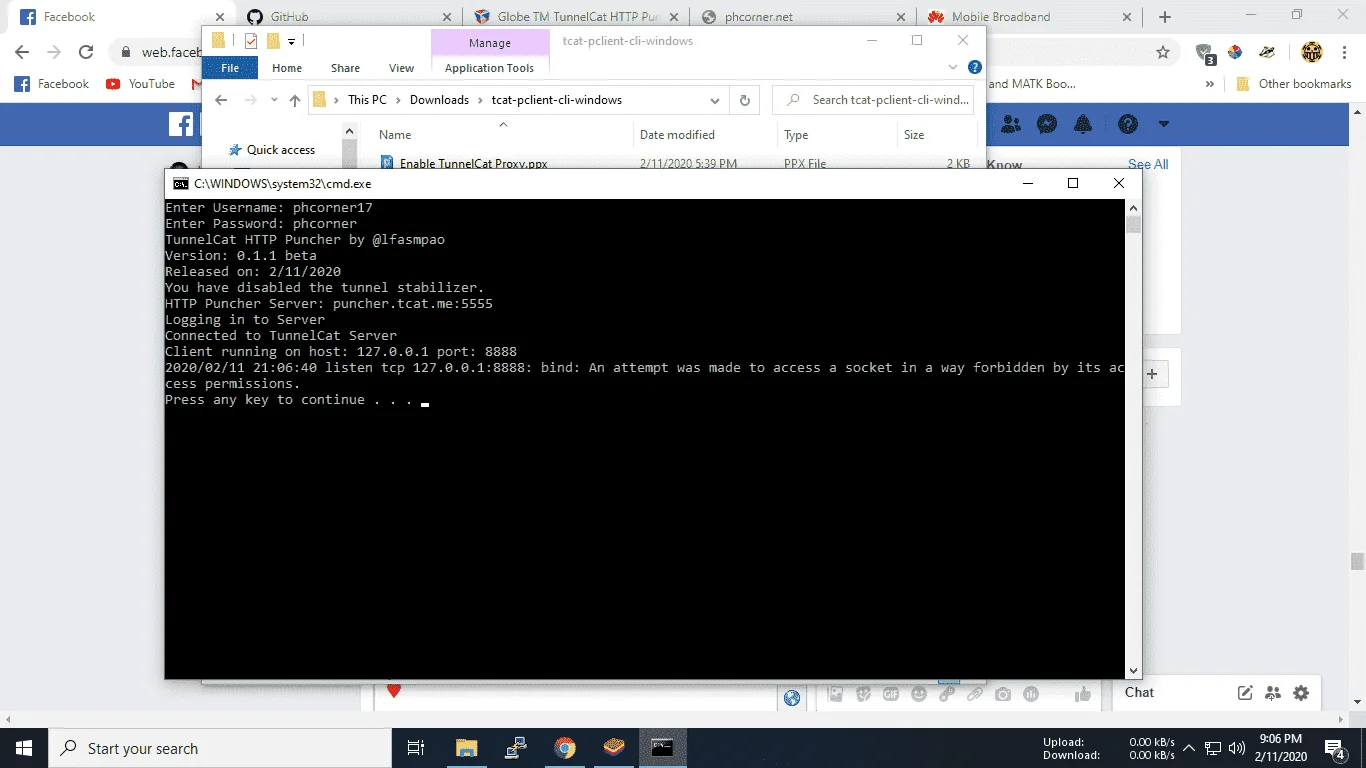Go back in the Chrome browser

point(23,52)
